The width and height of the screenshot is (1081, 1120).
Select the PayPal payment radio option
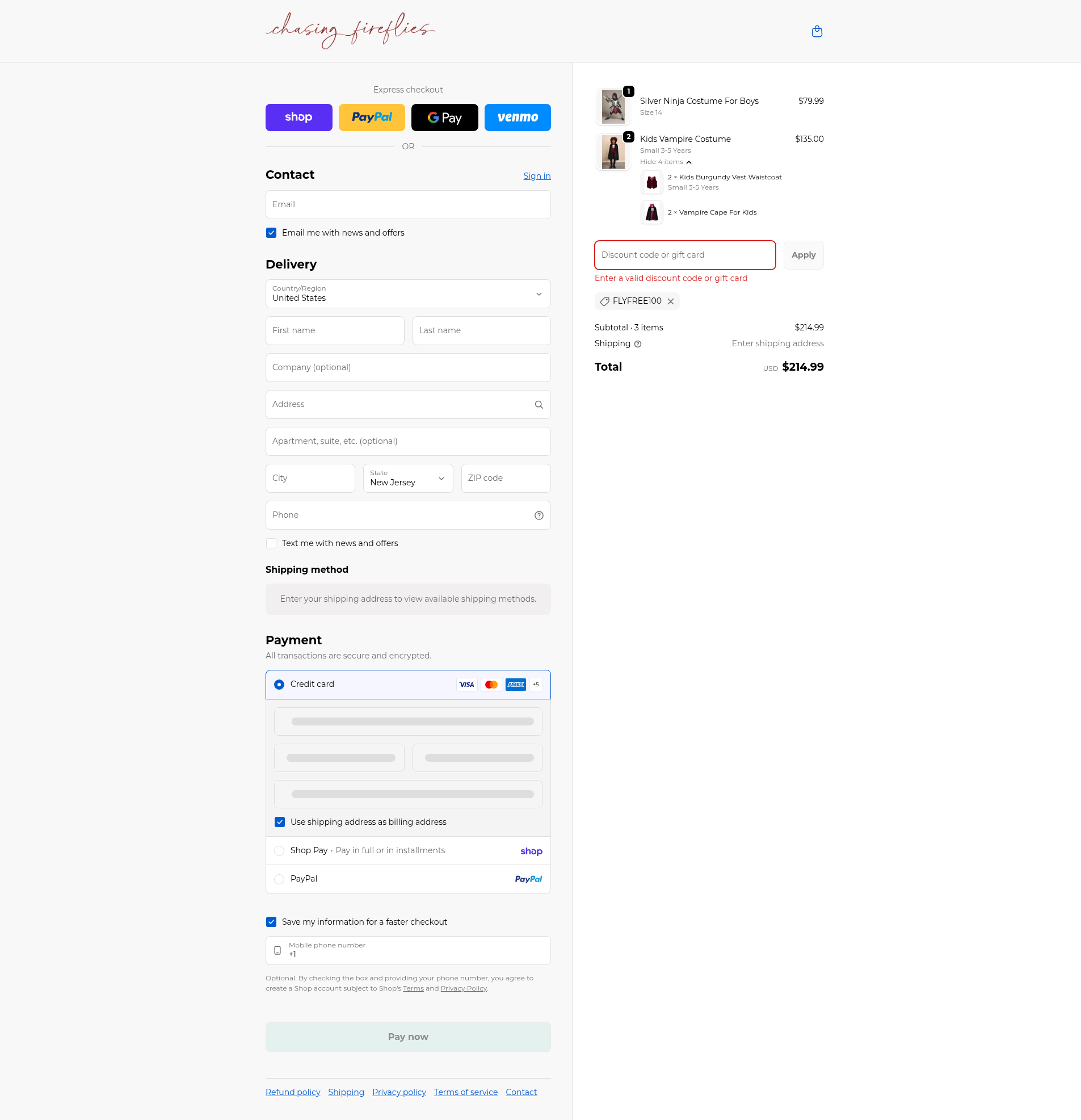point(279,879)
